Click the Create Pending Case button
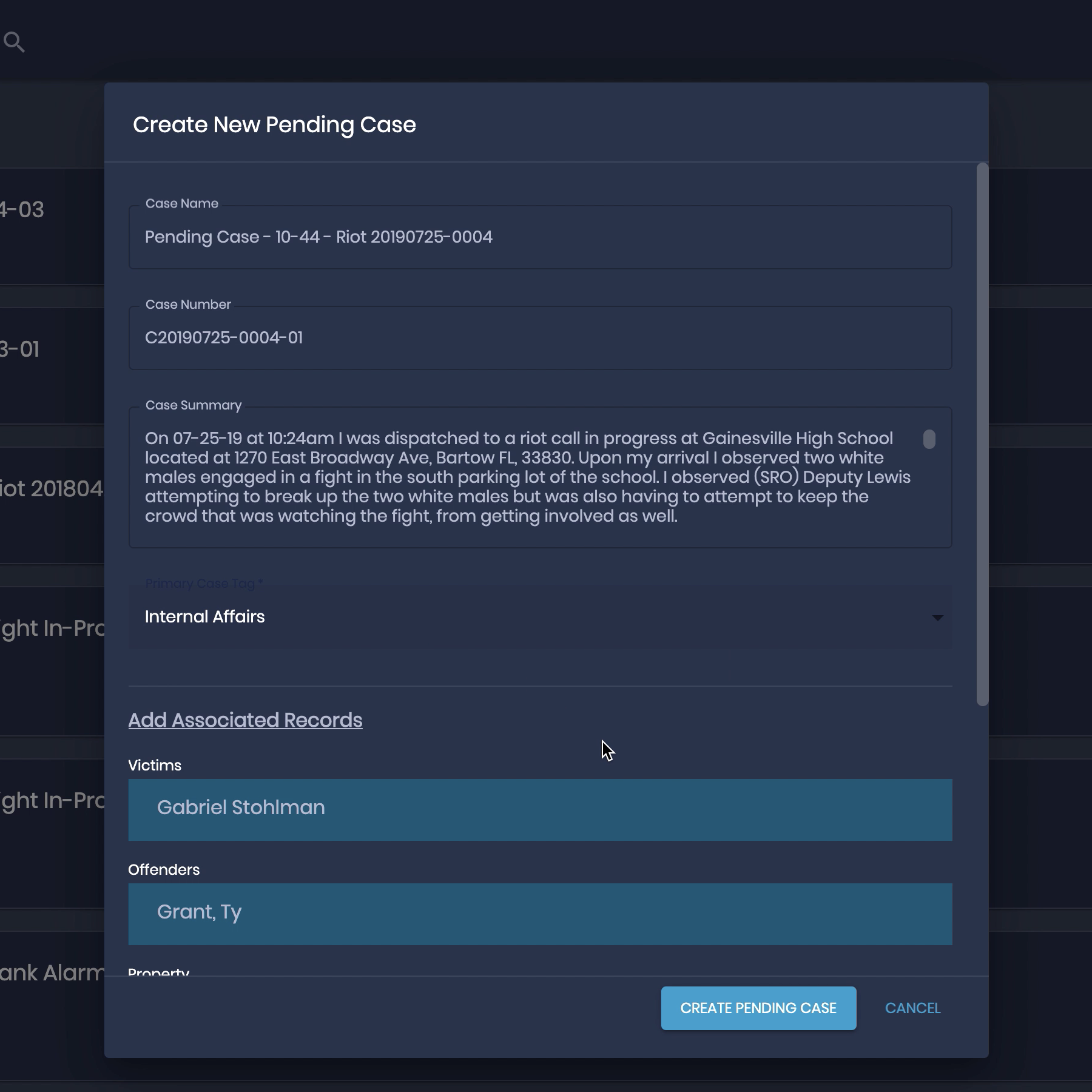The width and height of the screenshot is (1092, 1092). tap(758, 1008)
